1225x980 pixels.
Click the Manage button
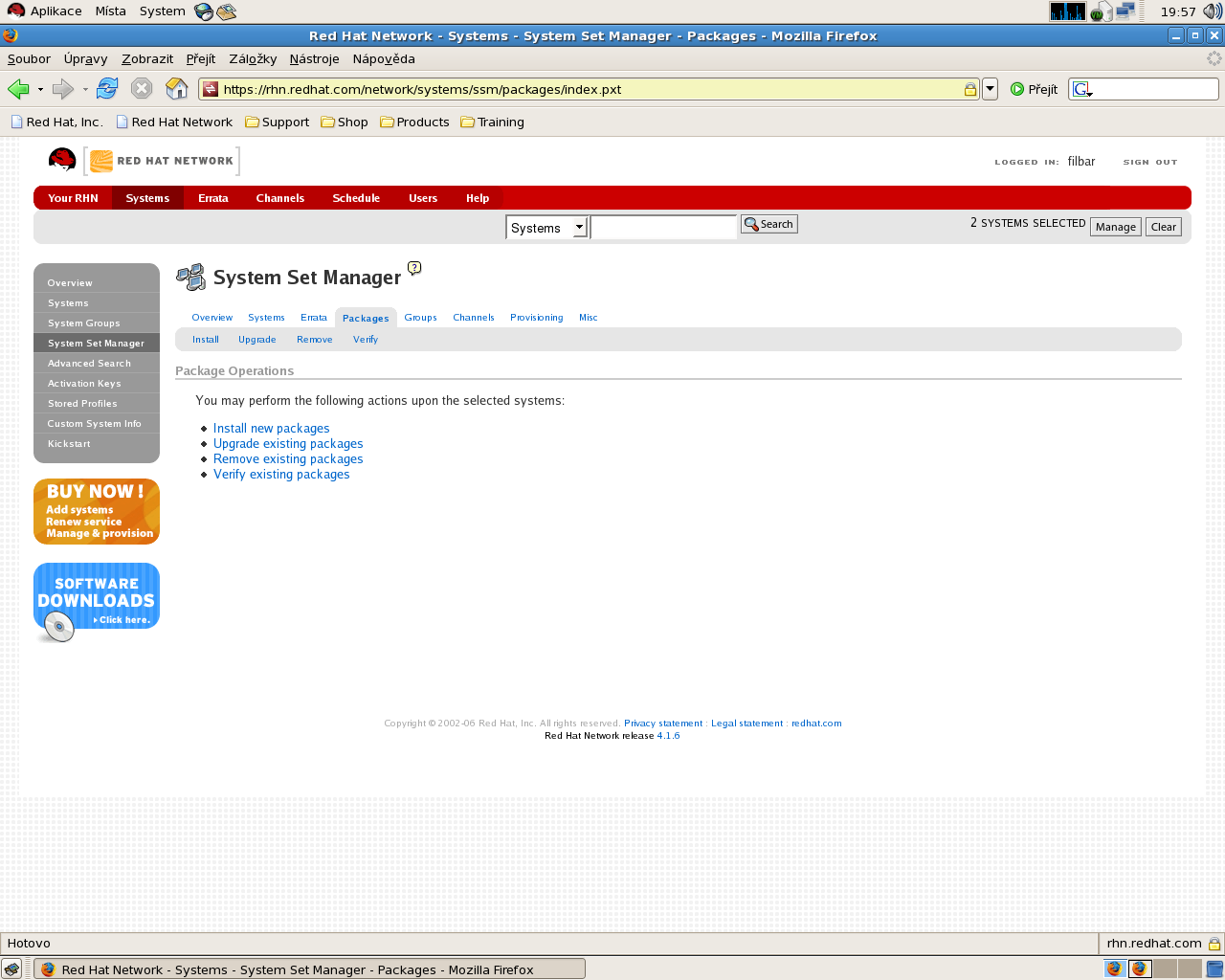click(x=1116, y=227)
